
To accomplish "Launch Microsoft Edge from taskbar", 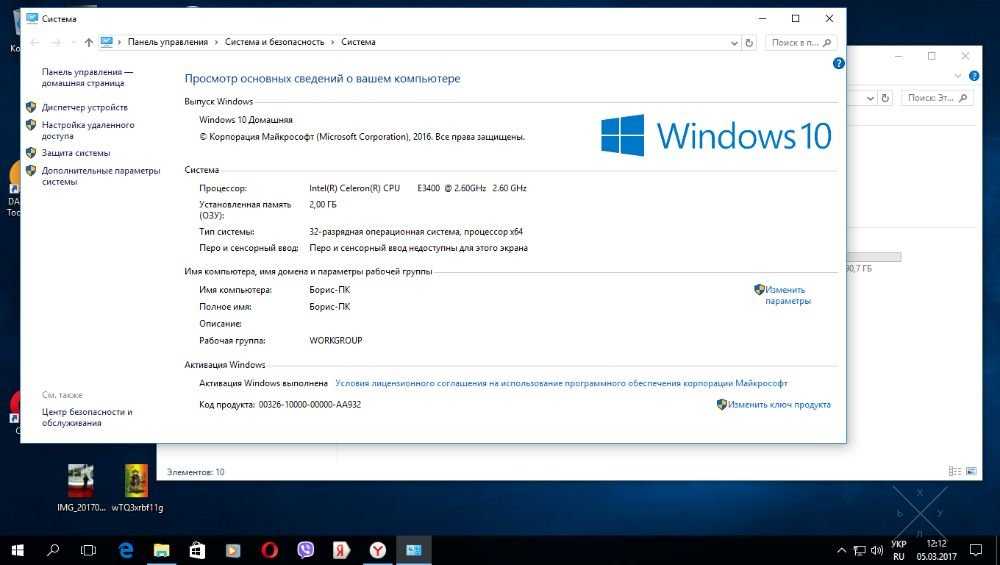I will [x=126, y=550].
